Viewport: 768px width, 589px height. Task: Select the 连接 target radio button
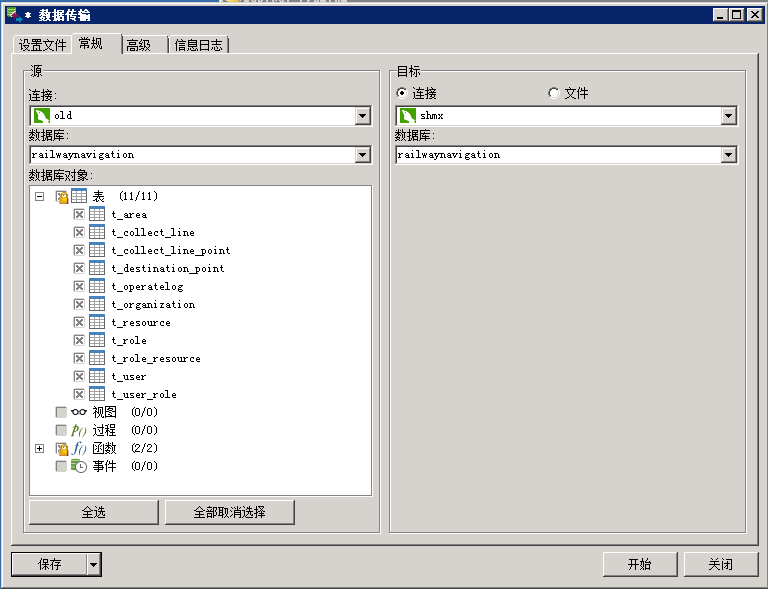click(402, 93)
